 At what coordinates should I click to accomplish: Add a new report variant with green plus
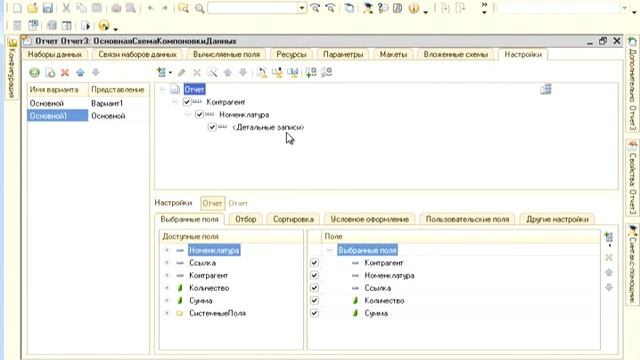pos(35,73)
